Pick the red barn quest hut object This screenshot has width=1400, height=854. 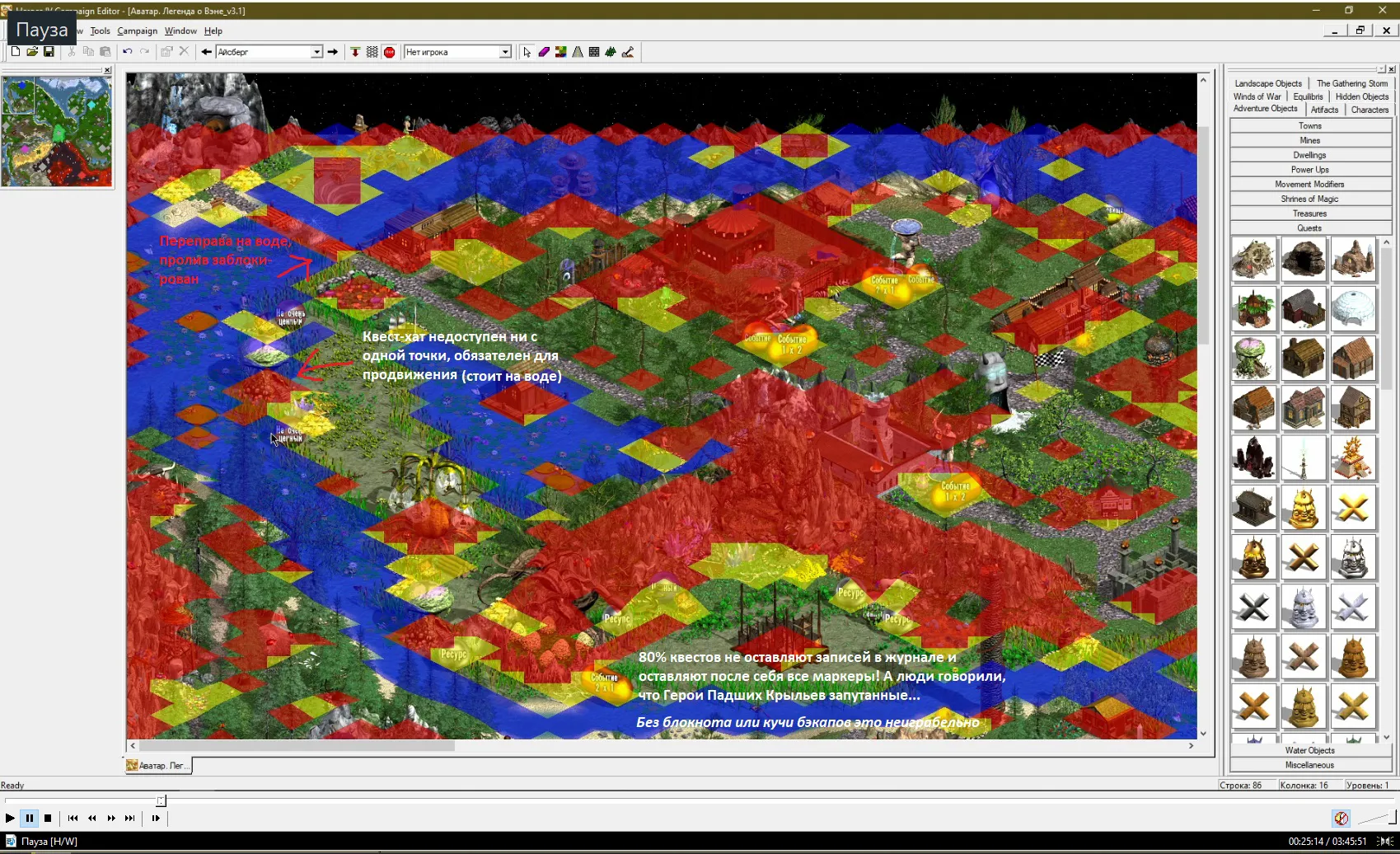pyautogui.click(x=1304, y=309)
